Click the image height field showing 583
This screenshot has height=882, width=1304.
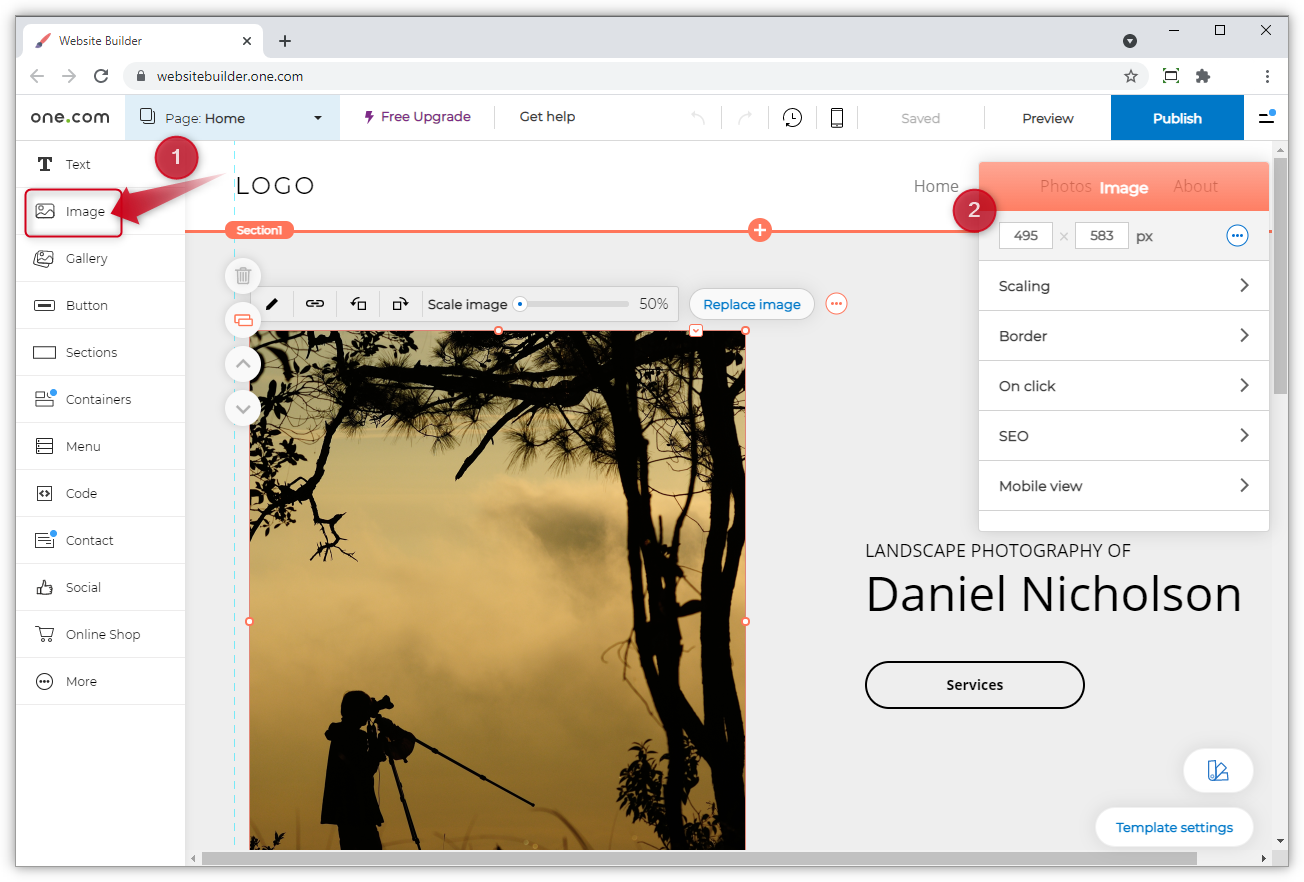(1102, 236)
